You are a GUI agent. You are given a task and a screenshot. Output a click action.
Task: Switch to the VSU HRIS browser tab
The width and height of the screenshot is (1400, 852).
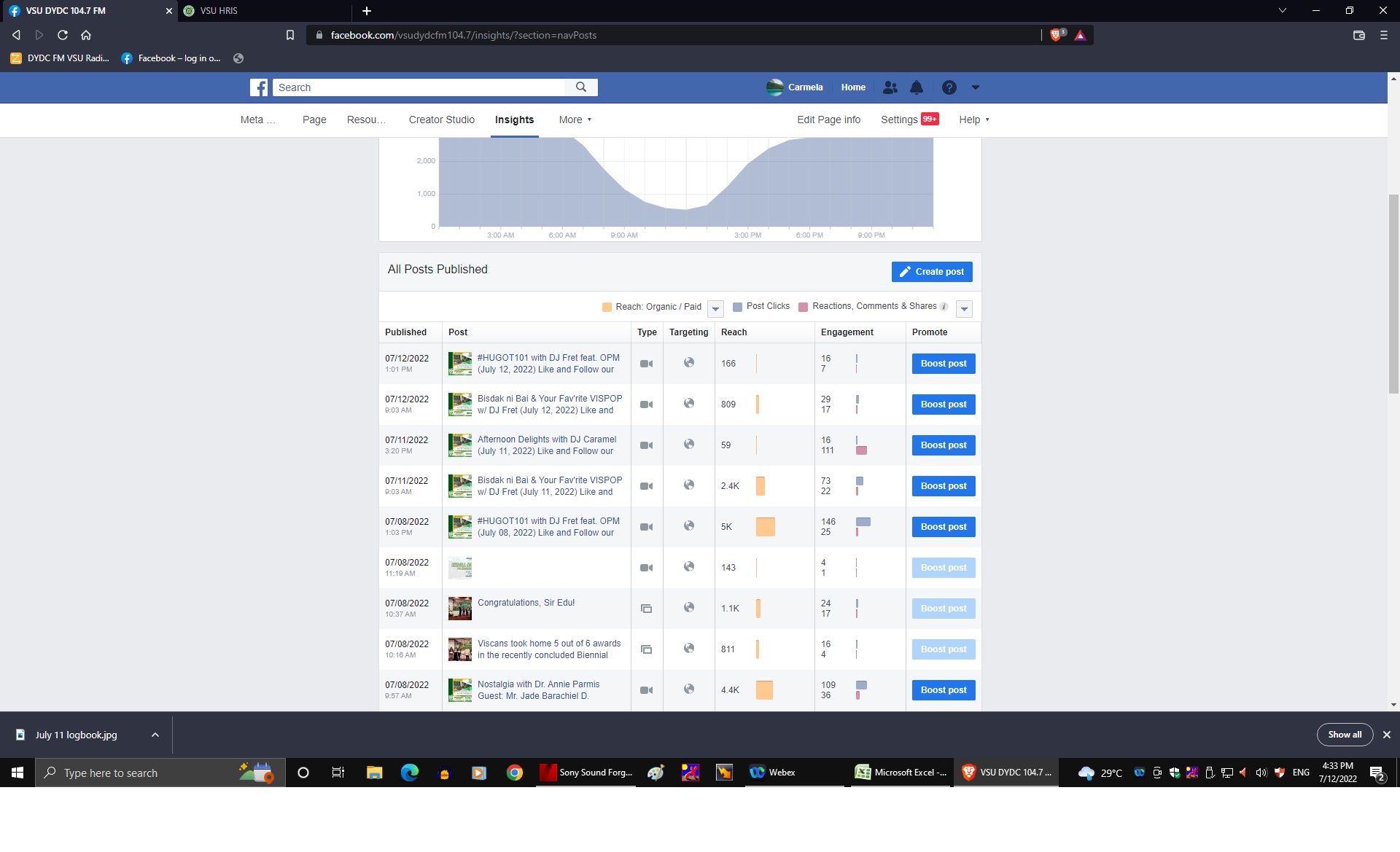tap(219, 11)
